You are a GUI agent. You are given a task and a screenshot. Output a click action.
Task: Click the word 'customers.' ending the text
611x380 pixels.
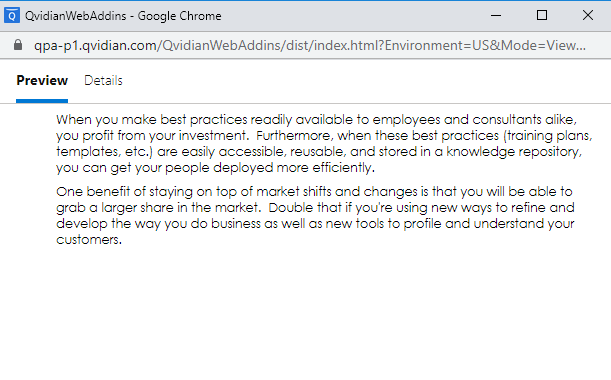point(89,239)
